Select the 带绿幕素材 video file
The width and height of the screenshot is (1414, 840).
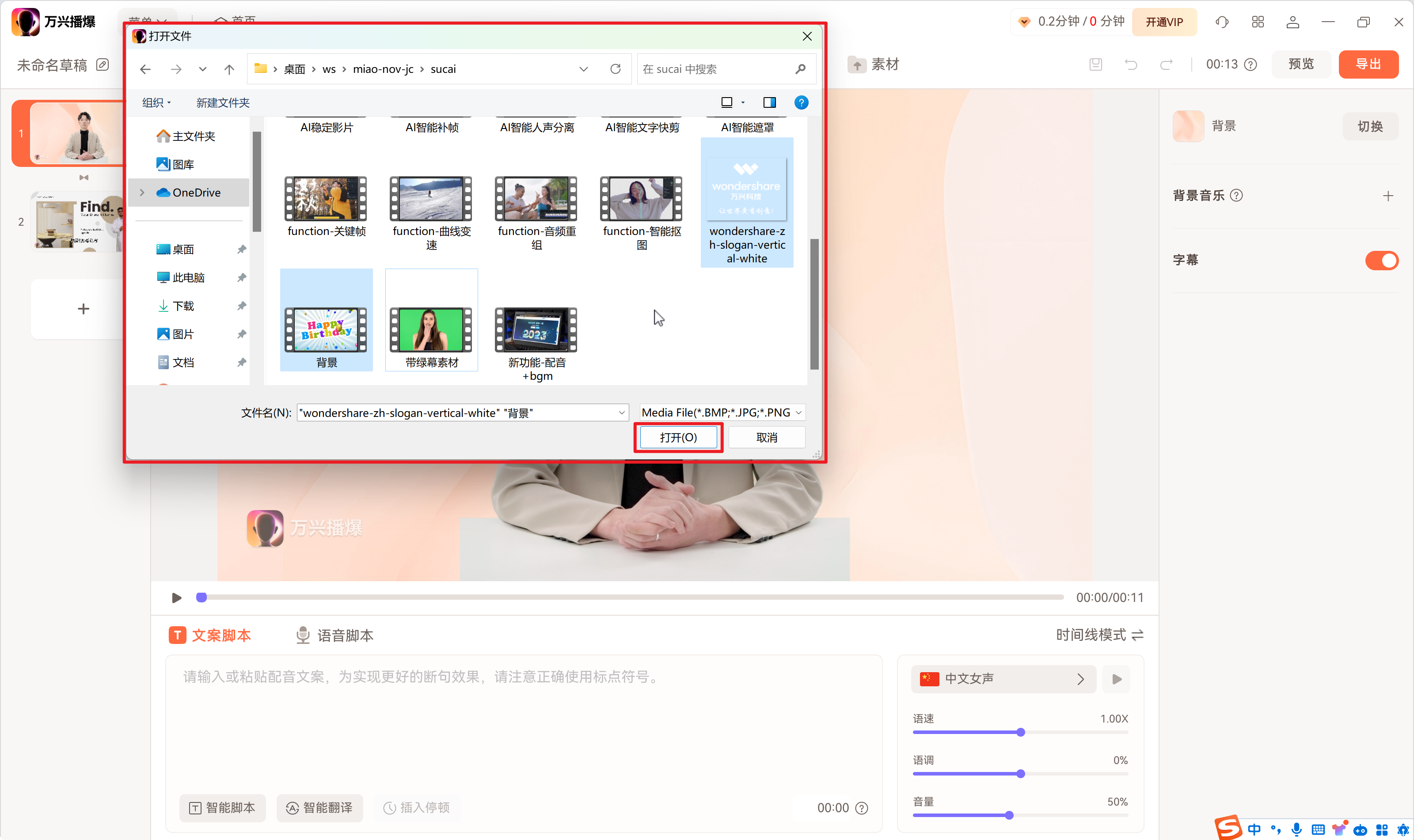[x=432, y=320]
